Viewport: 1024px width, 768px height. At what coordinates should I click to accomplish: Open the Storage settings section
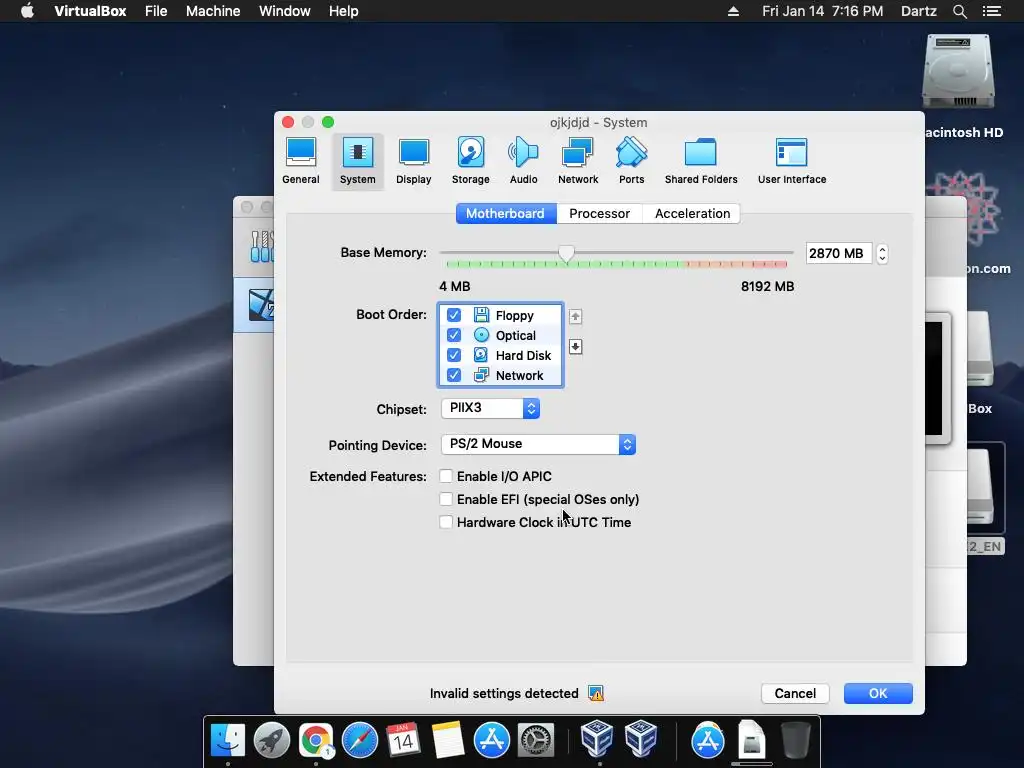point(470,161)
